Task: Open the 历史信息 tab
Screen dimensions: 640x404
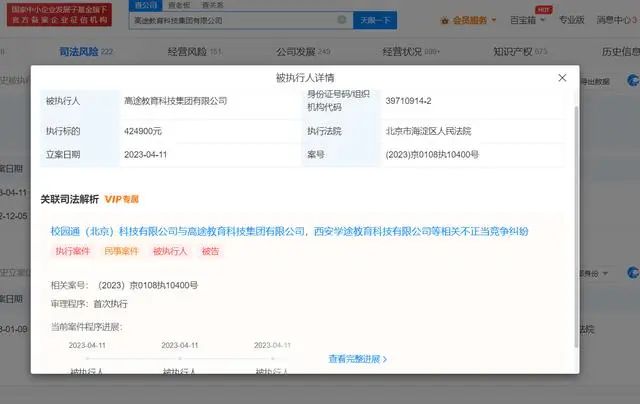Action: 620,52
